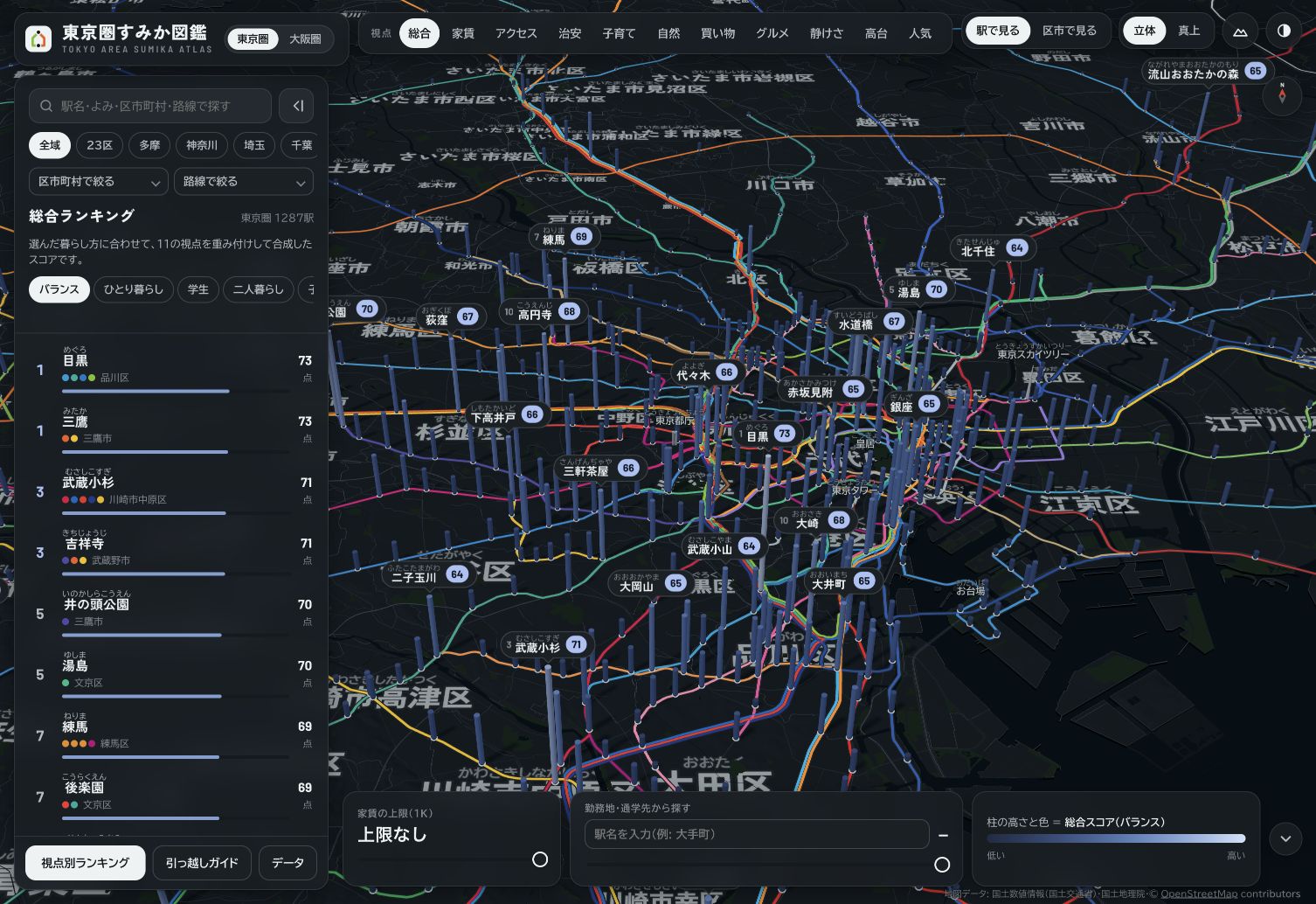1316x904 pixels.
Task: Select the 北千住 64 map marker
Action: (993, 248)
